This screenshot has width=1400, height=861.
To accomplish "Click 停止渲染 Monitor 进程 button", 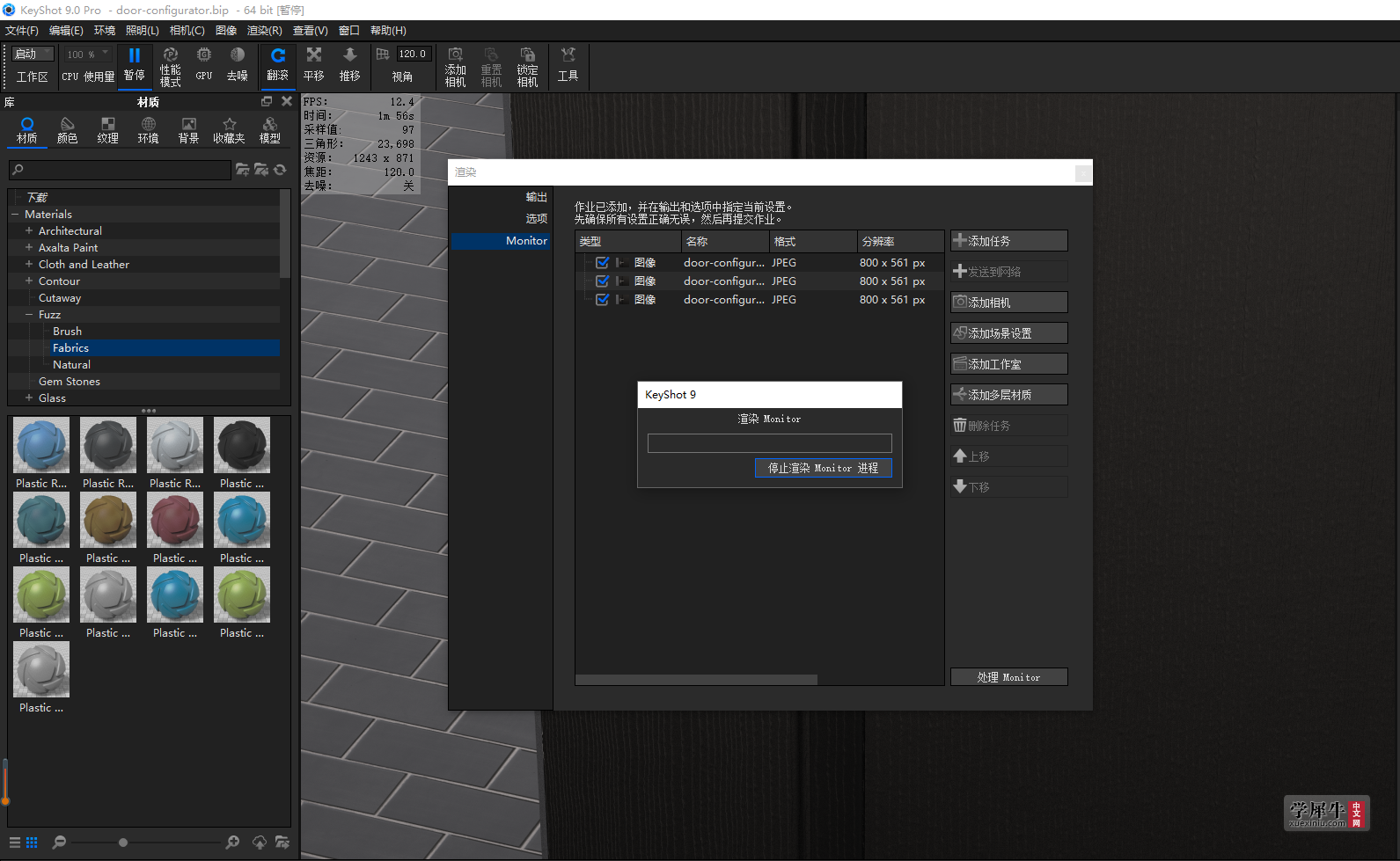I will pyautogui.click(x=823, y=468).
